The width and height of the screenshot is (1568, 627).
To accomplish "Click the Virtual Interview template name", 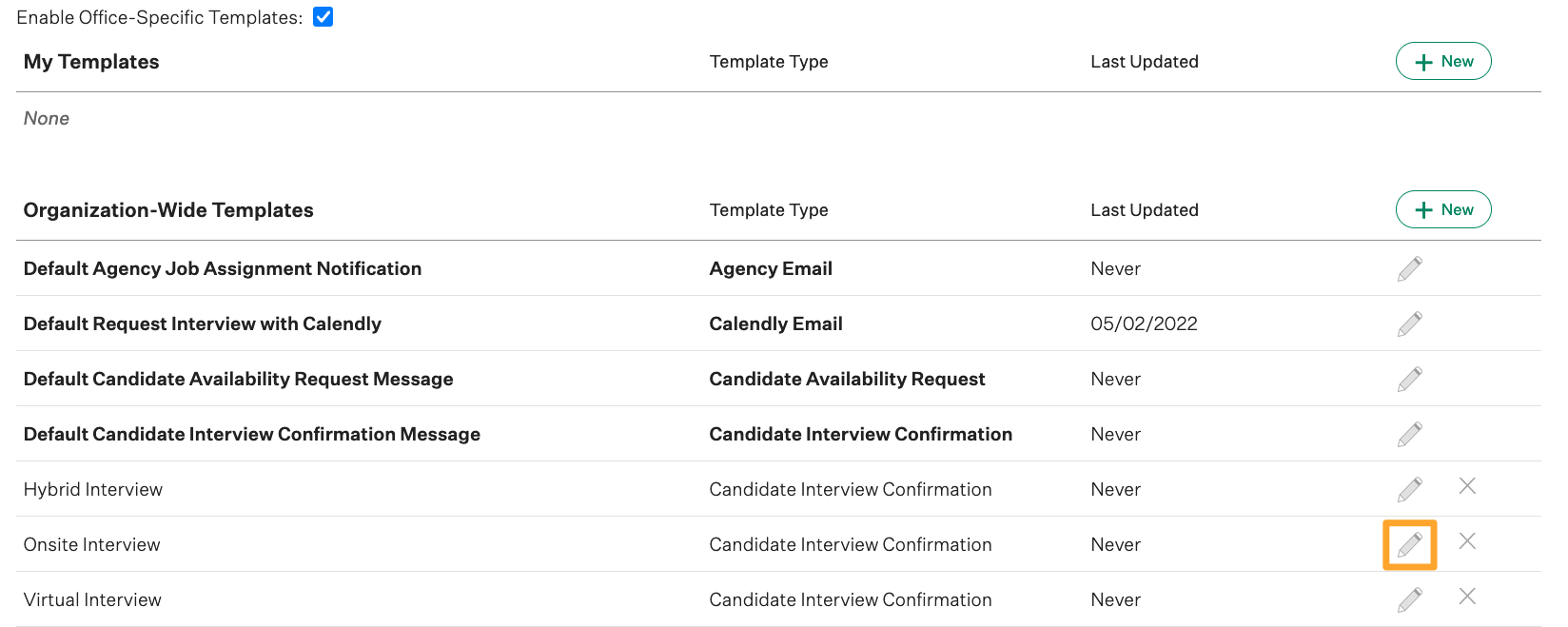I will [93, 600].
